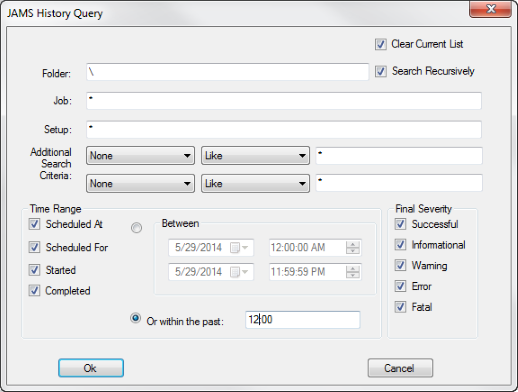Viewport: 518px width, 392px height.
Task: Uncheck the Warning severity checkbox
Action: [400, 265]
